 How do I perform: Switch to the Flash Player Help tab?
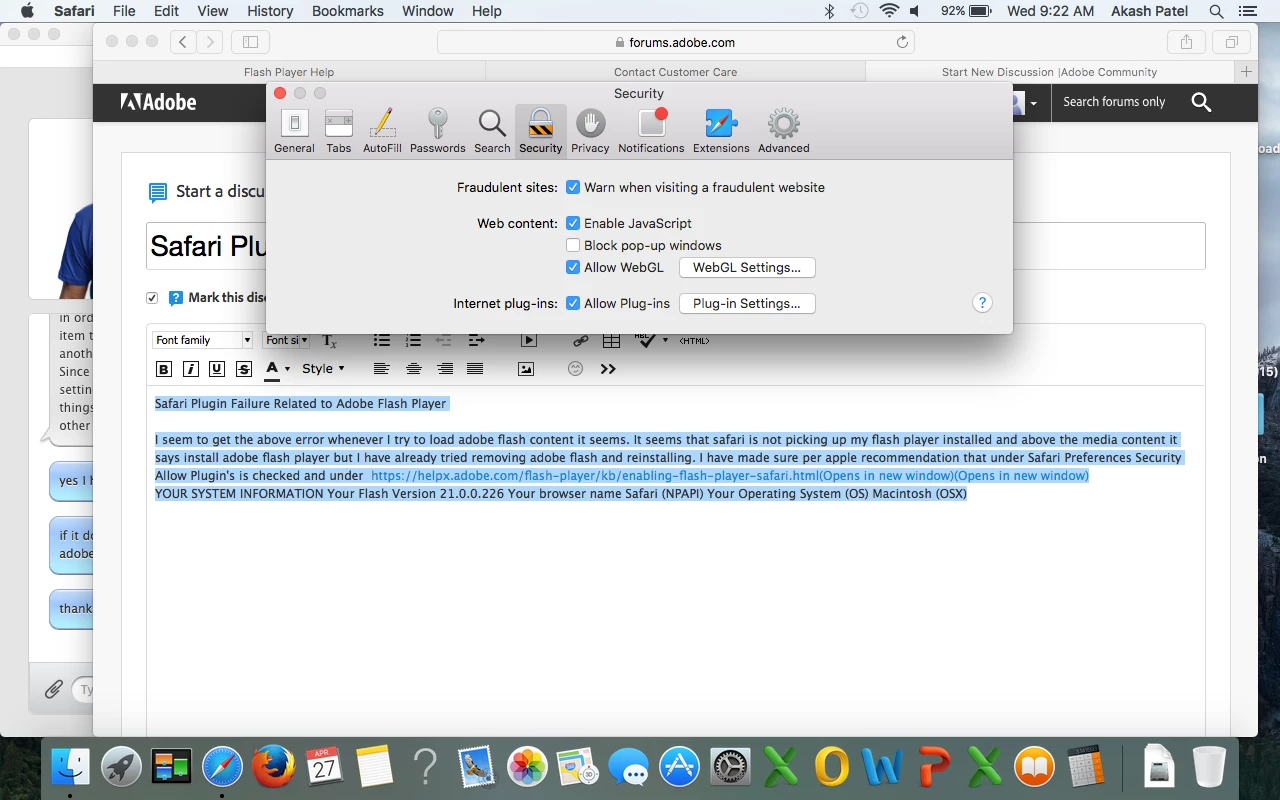pos(289,72)
